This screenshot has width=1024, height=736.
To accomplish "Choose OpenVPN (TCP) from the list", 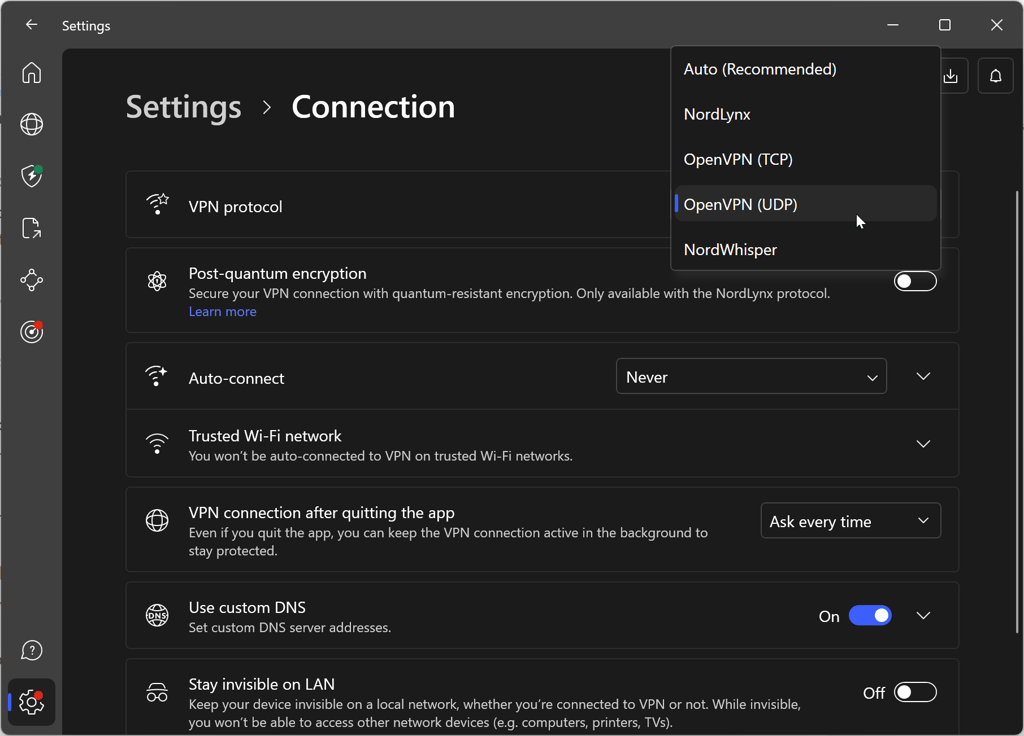I will coord(805,159).
